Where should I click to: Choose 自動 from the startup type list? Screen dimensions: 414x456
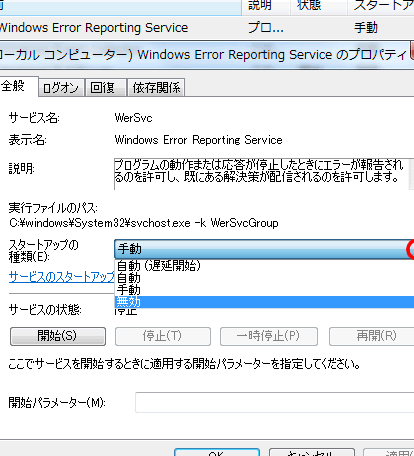tap(264, 278)
